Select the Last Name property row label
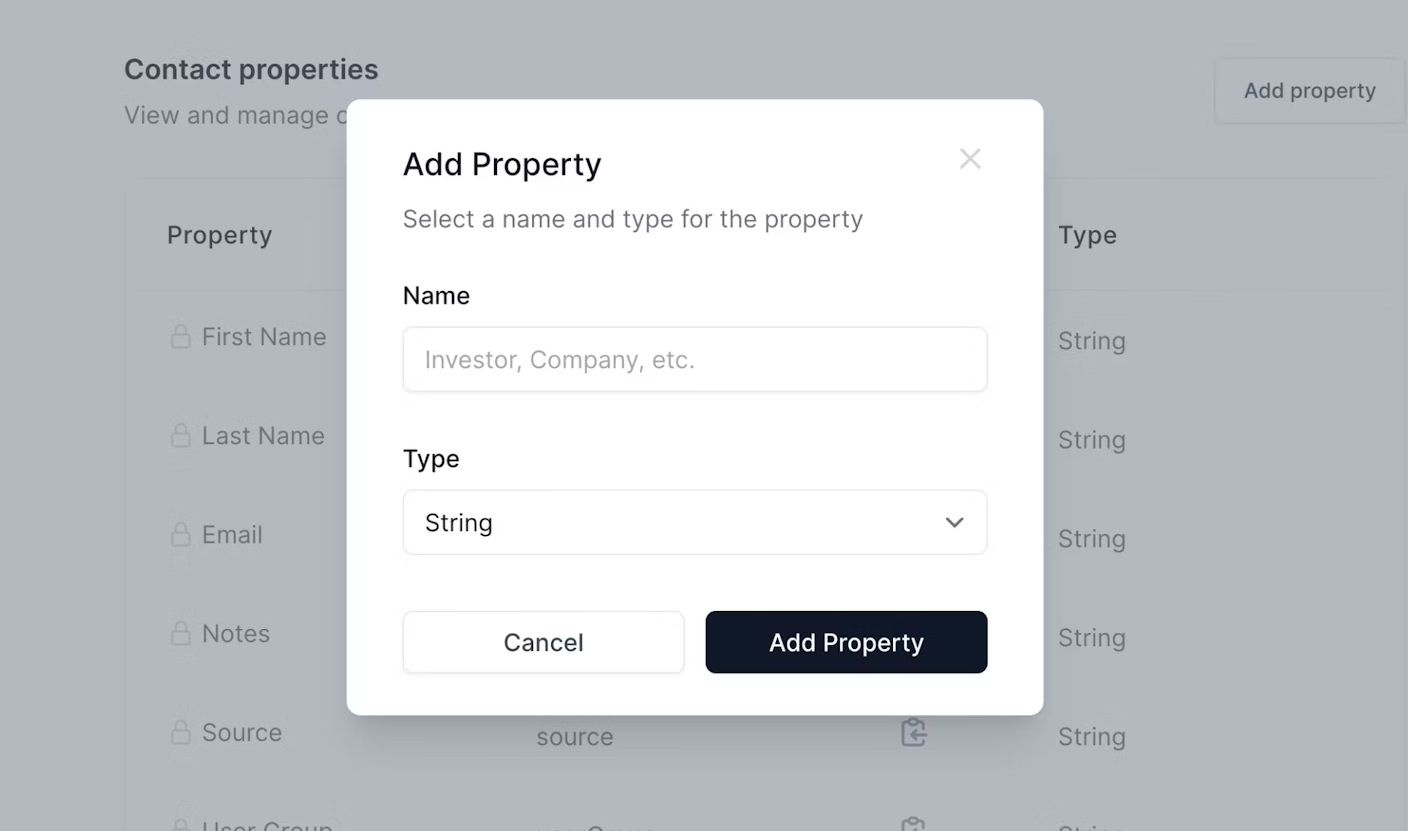The image size is (1408, 831). 263,436
